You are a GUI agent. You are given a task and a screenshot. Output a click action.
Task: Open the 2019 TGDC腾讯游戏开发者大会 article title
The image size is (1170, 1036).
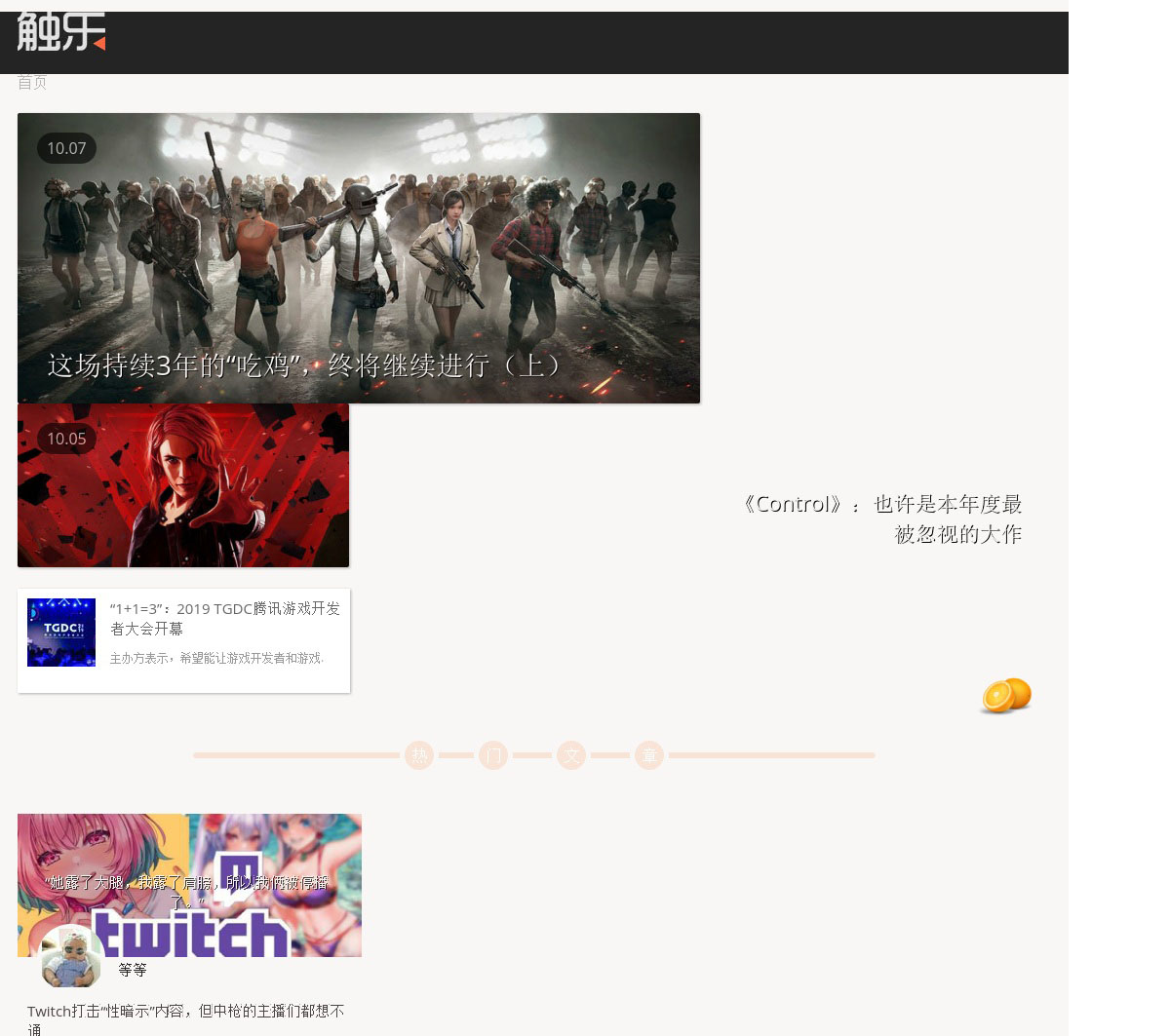coord(225,618)
